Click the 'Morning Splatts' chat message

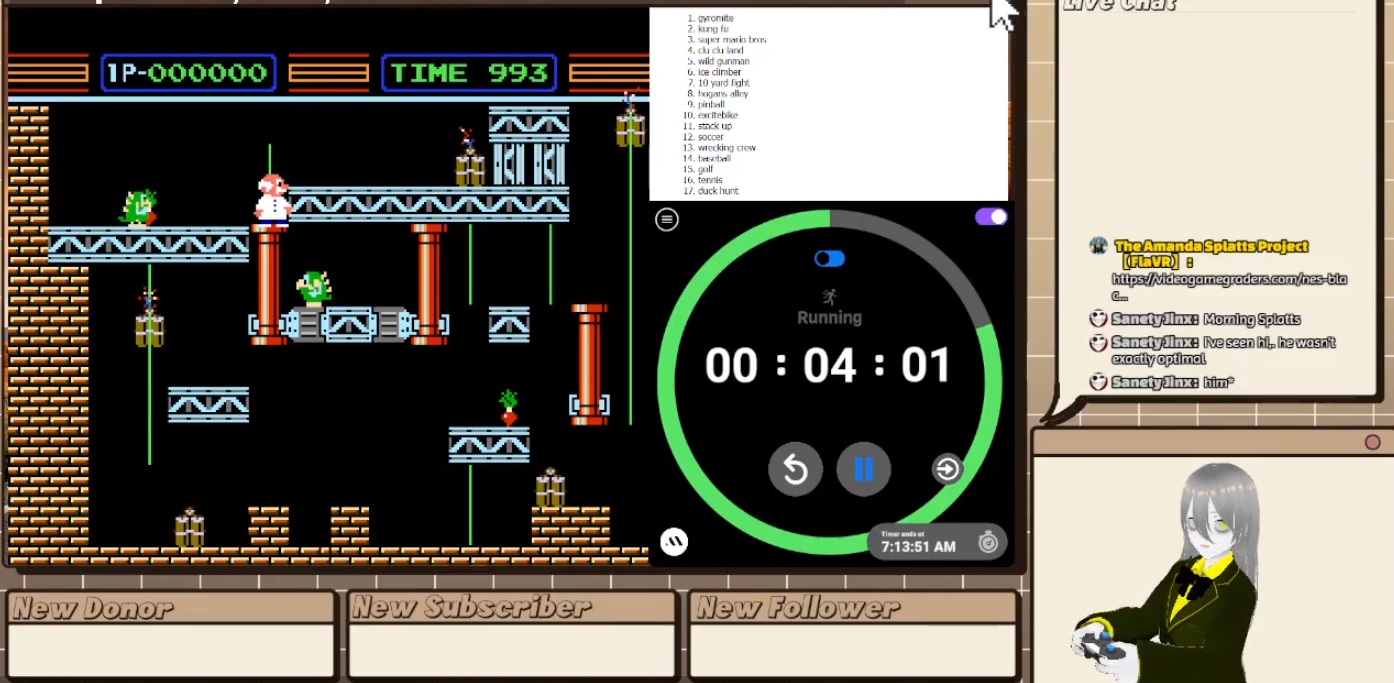1252,319
